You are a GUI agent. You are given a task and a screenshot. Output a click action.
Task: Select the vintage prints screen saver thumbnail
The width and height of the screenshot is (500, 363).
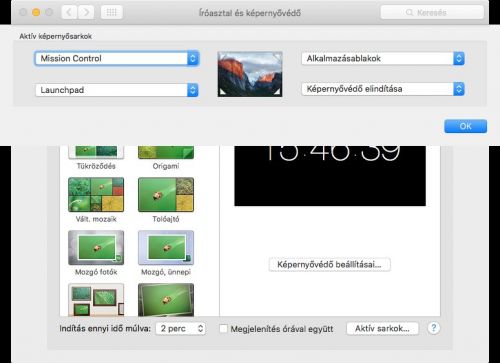(x=166, y=300)
